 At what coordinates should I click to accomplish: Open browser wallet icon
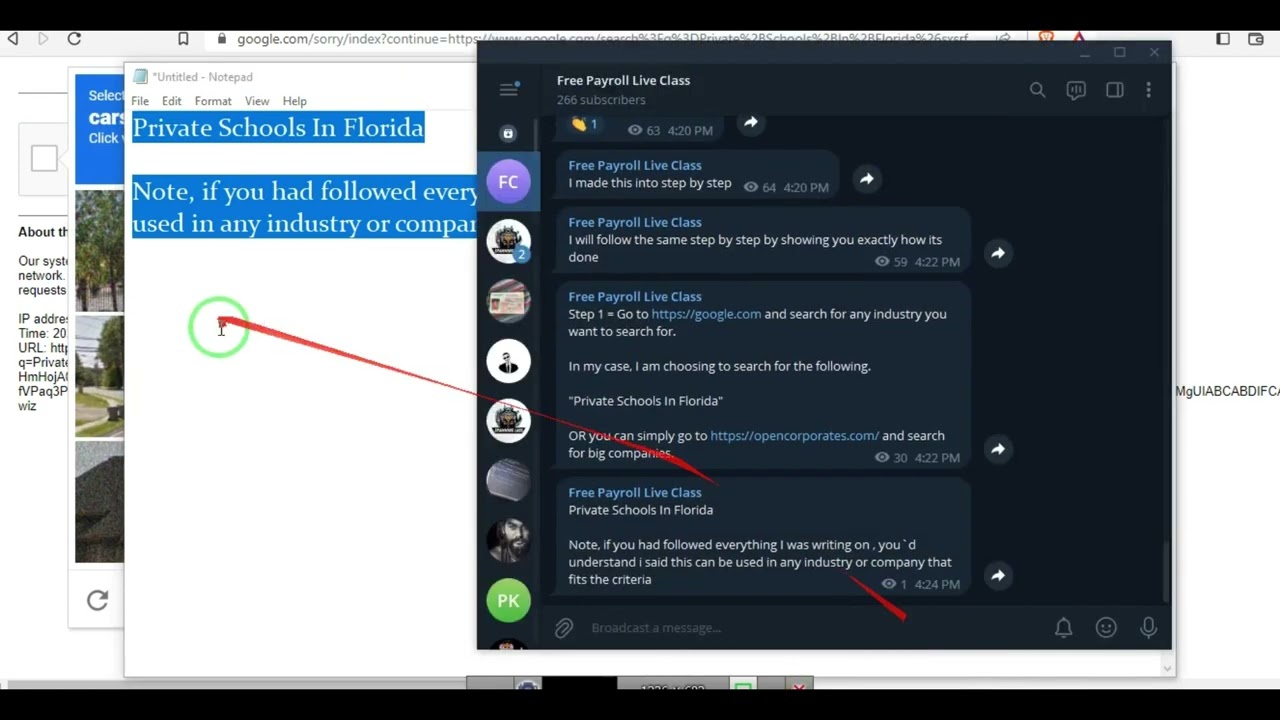click(1256, 39)
